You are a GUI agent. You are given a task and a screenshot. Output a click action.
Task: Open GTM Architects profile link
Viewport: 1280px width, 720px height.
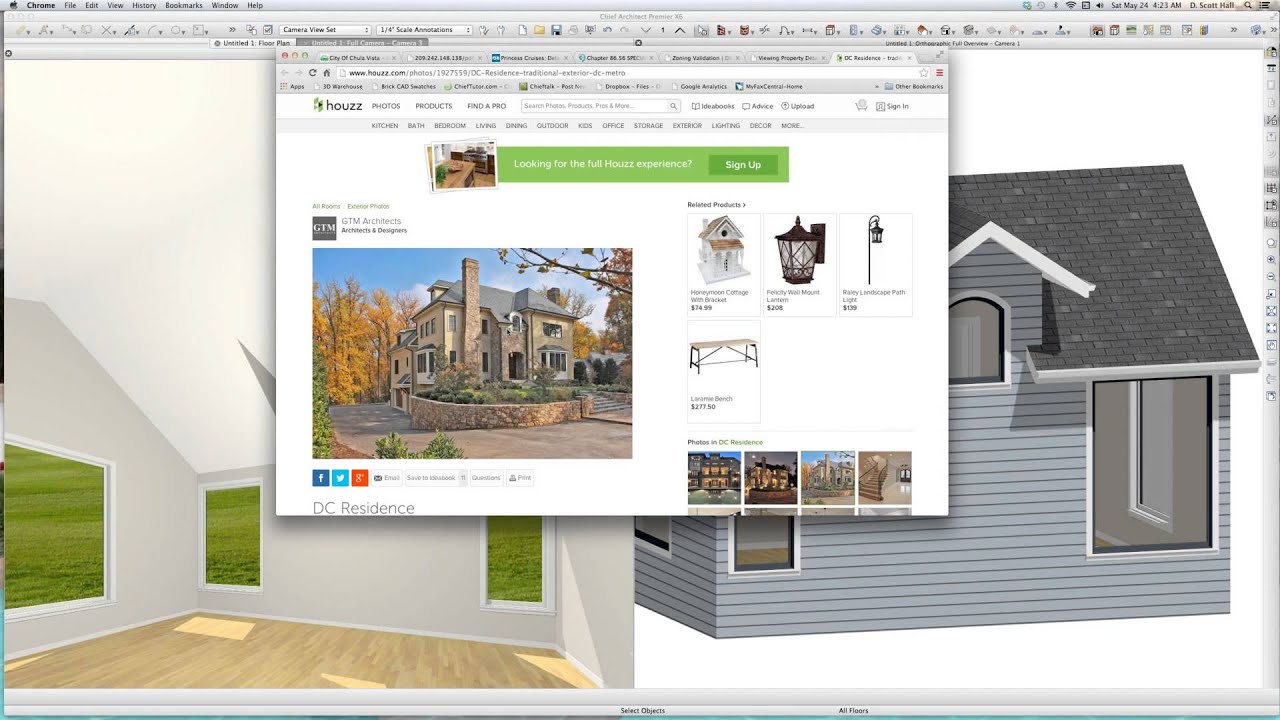tap(371, 221)
